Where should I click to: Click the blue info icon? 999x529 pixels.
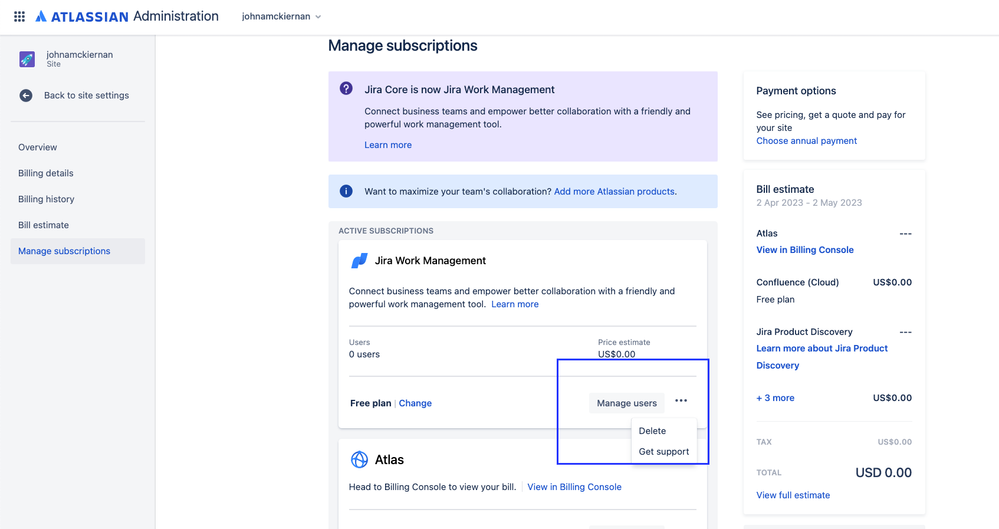346,191
